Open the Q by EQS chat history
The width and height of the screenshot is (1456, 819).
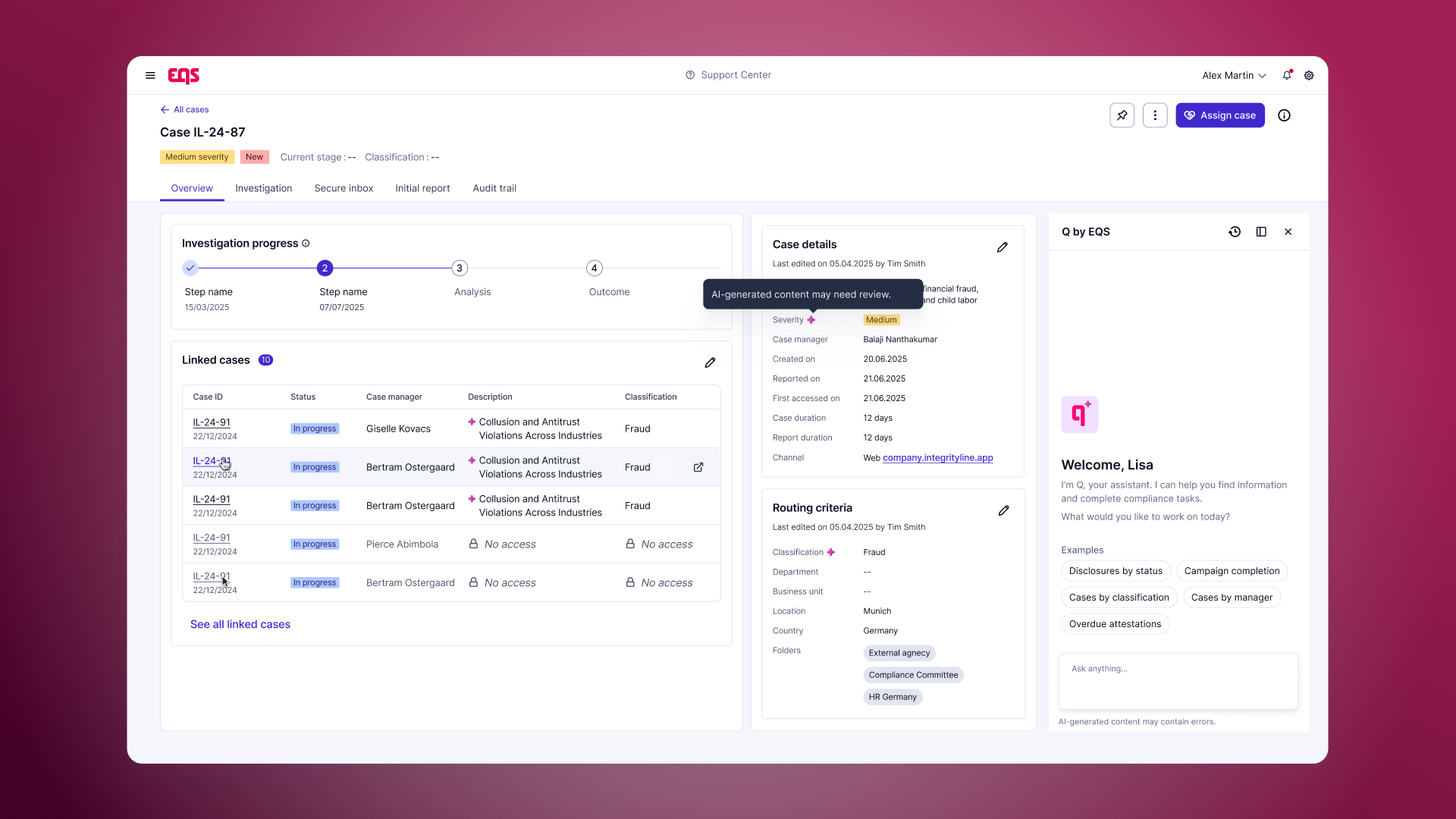(1235, 232)
